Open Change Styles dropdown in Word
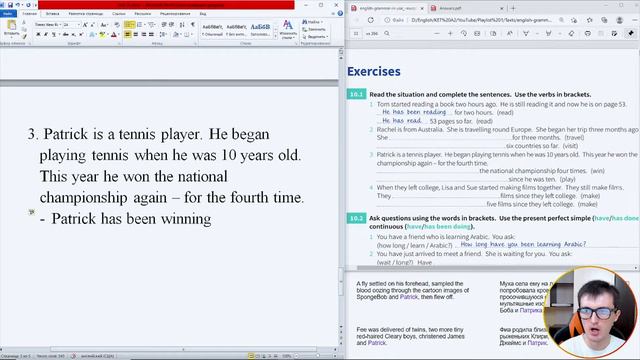 pyautogui.click(x=288, y=30)
